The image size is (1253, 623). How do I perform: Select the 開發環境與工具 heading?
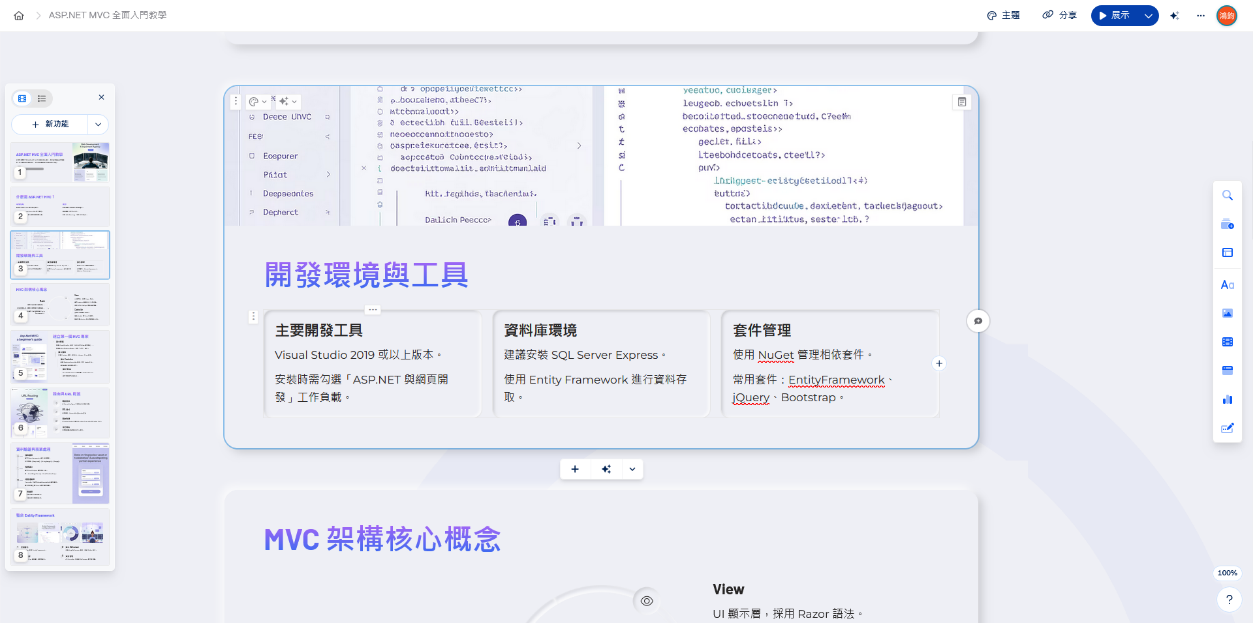pos(366,274)
